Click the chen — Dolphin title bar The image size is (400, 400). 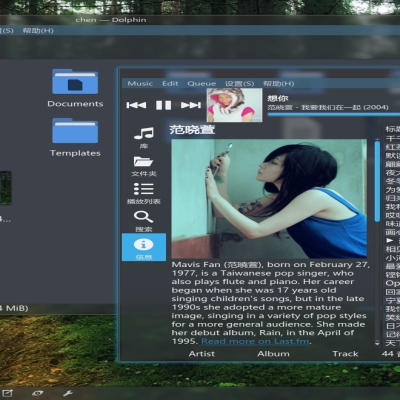[x=111, y=20]
